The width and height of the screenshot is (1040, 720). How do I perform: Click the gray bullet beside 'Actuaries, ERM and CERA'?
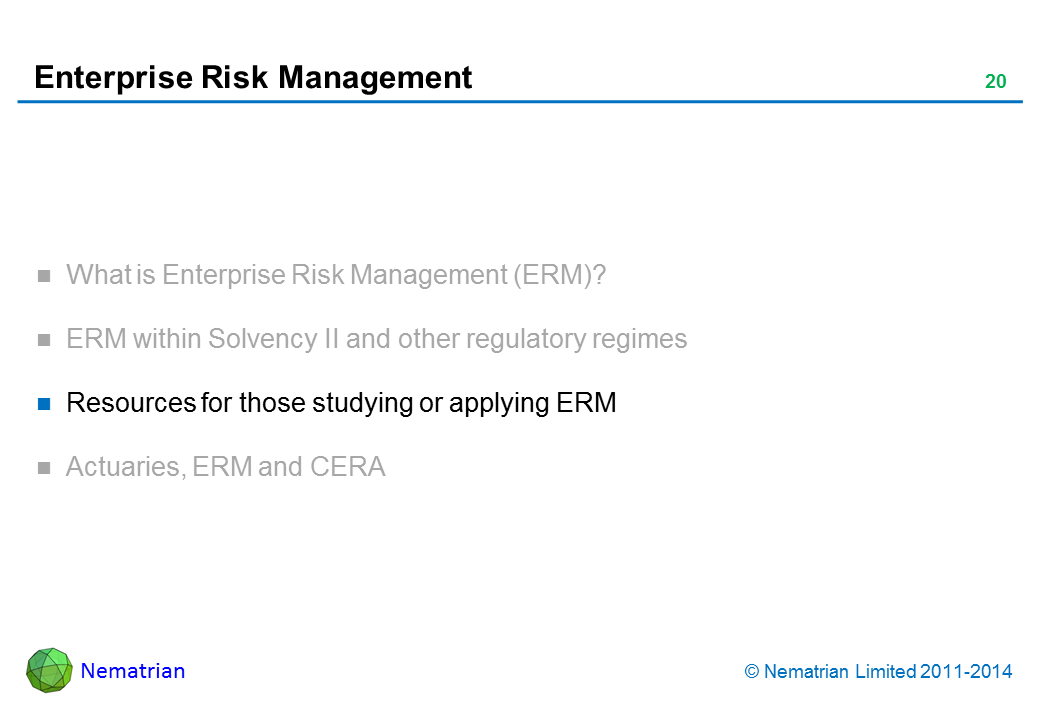click(44, 468)
